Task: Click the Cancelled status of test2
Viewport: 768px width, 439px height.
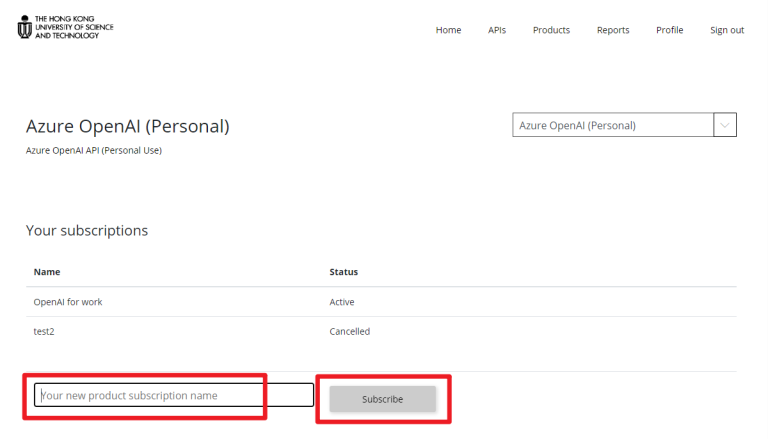Action: tap(349, 331)
